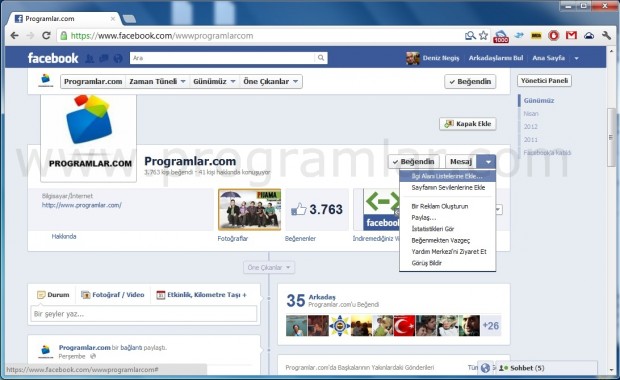Image resolution: width=620 pixels, height=380 pixels.
Task: Choose Bir Reklam Oluşturun menu item
Action: (x=448, y=206)
